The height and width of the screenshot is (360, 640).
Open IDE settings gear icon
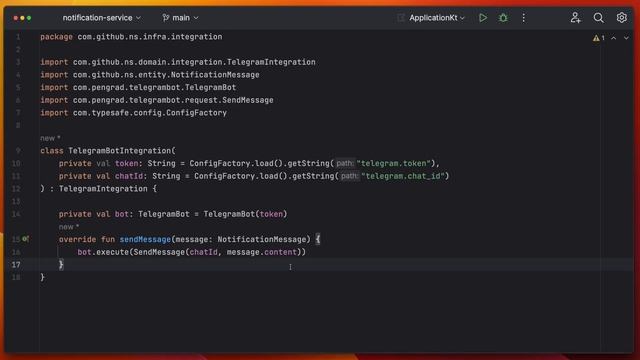tap(621, 18)
